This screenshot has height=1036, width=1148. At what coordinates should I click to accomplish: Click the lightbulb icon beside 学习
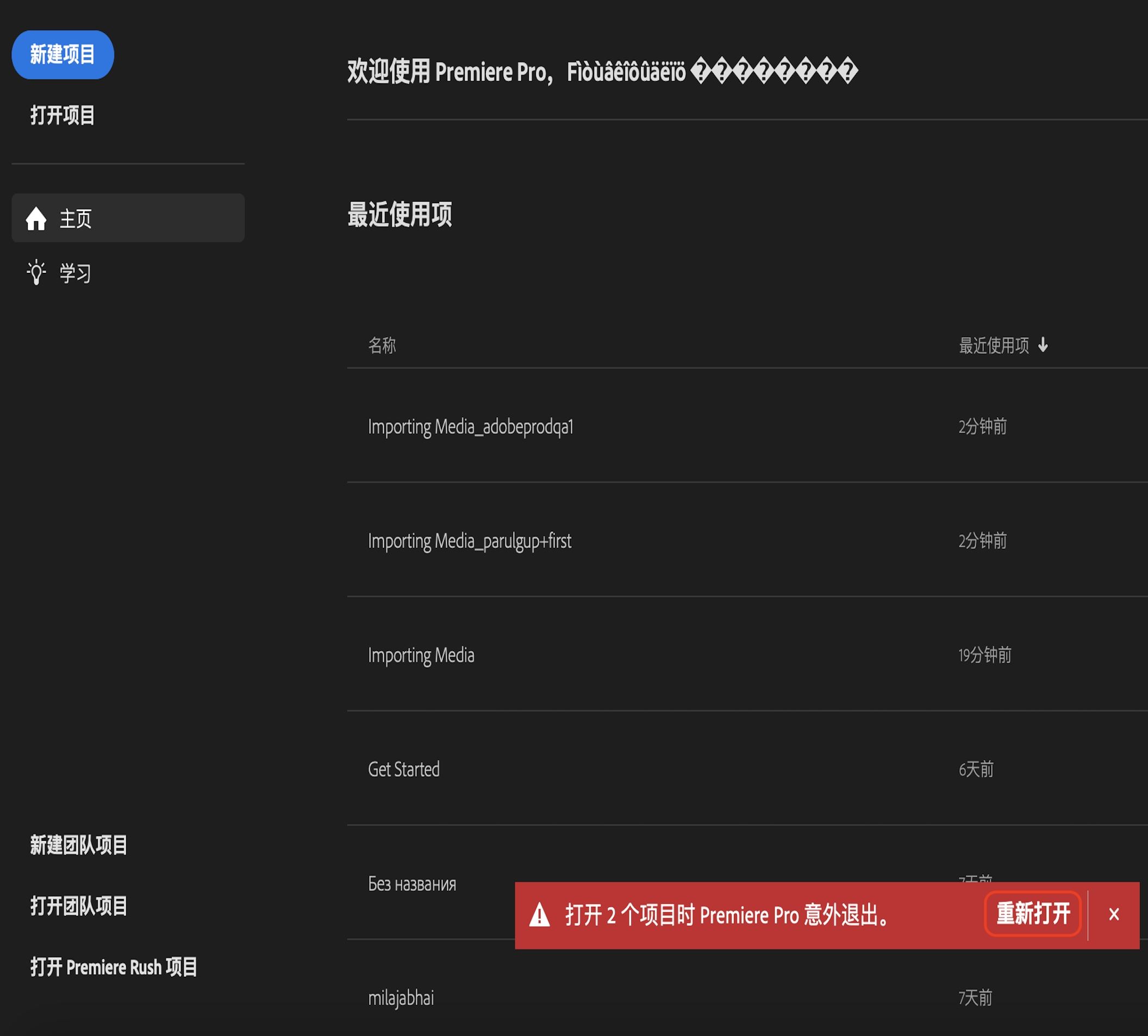click(36, 272)
